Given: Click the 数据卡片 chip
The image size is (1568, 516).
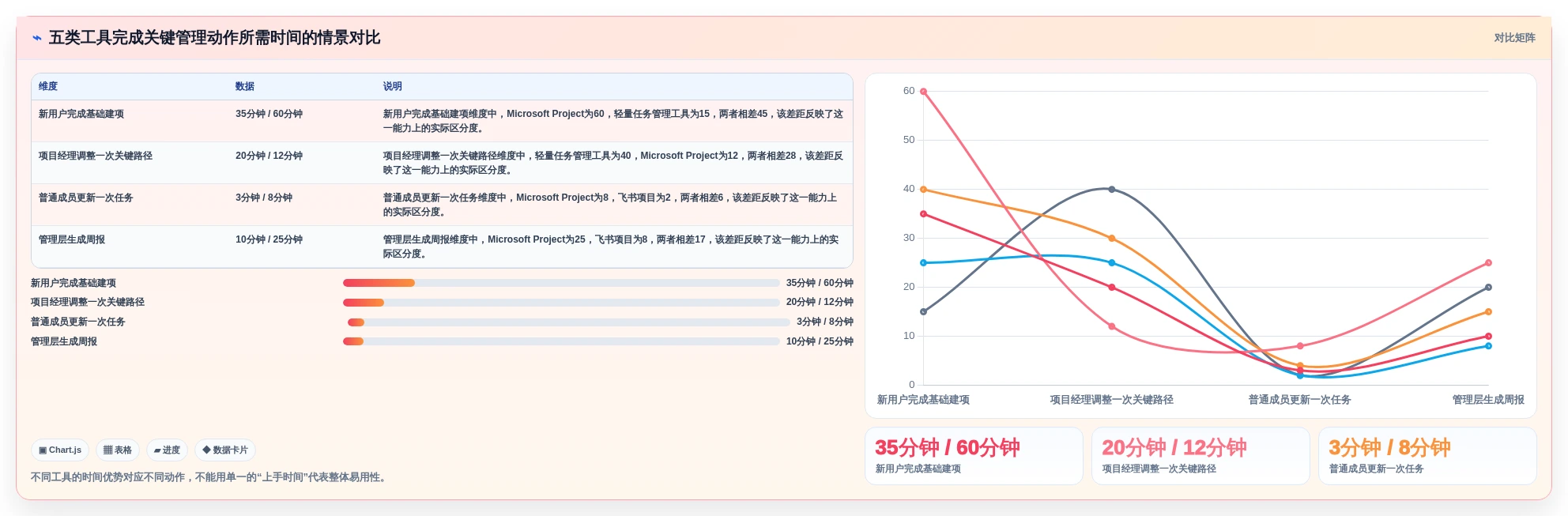Looking at the screenshot, I should pyautogui.click(x=225, y=450).
